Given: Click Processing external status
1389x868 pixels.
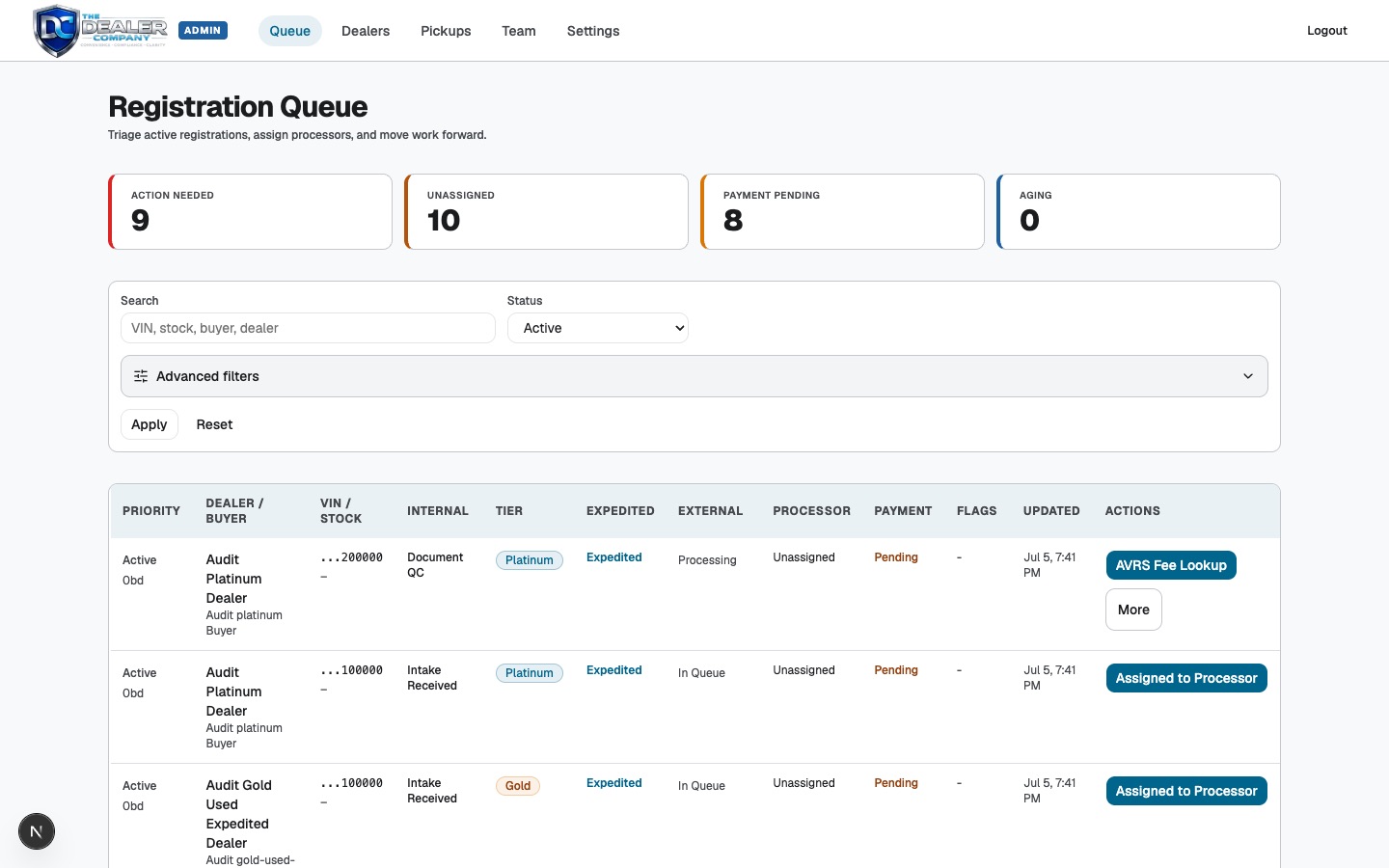Looking at the screenshot, I should tap(707, 560).
